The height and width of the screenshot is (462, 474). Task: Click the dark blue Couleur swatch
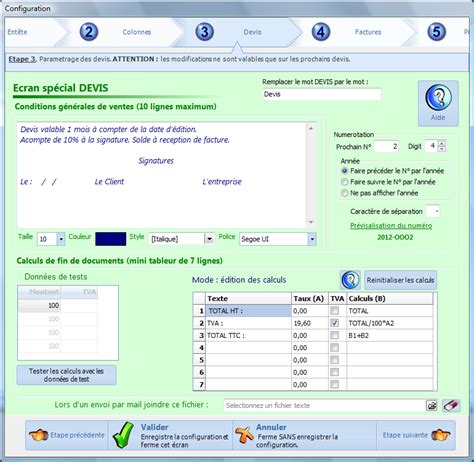coord(111,239)
